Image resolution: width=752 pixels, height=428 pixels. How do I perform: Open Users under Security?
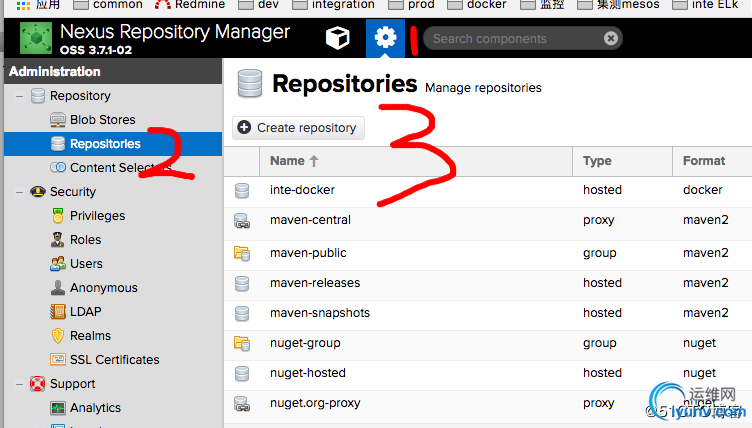[x=86, y=263]
